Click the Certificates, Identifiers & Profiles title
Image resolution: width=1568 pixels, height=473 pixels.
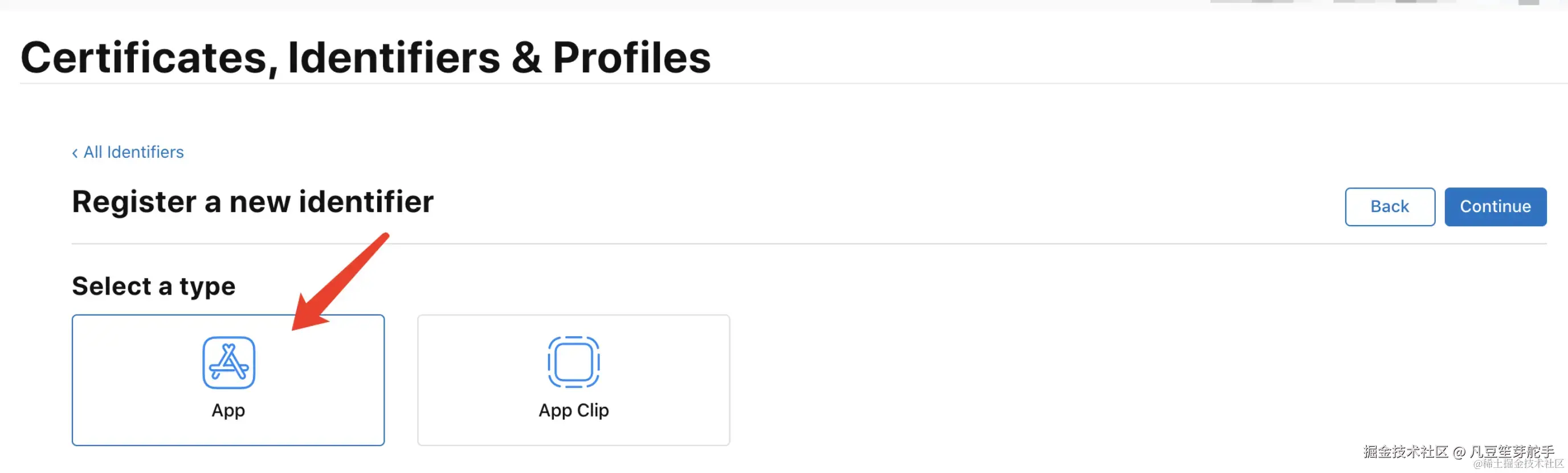point(365,58)
